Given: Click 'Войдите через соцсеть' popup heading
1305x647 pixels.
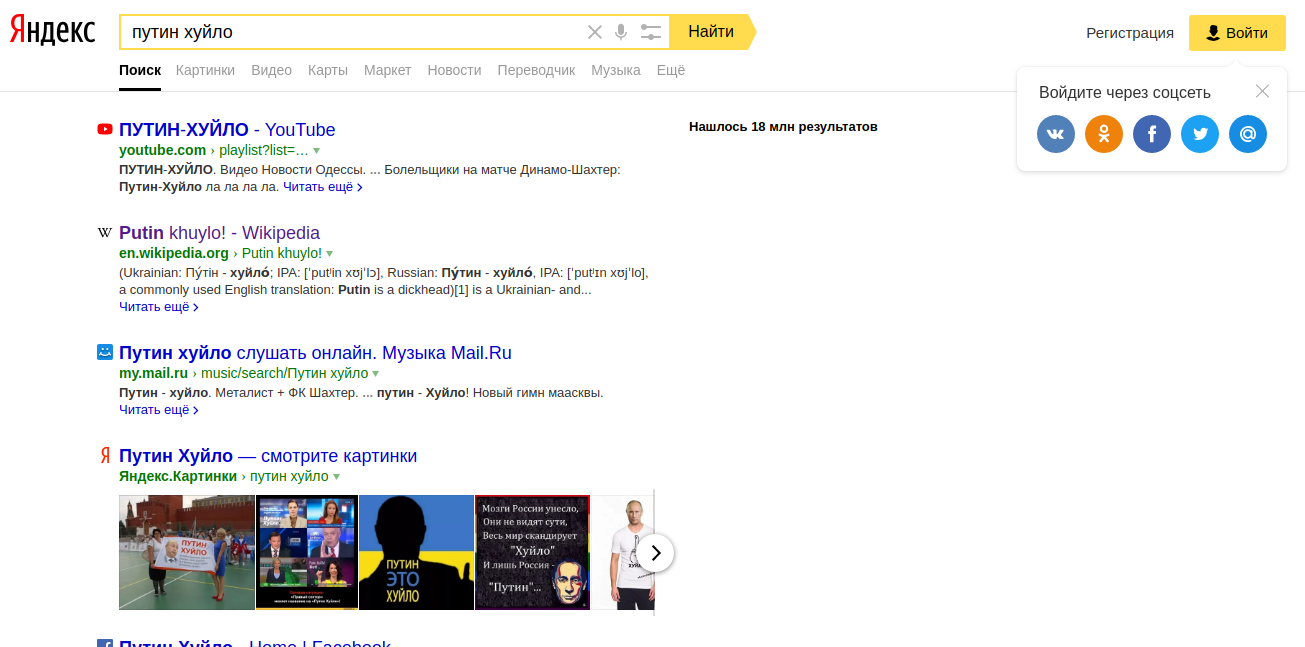Looking at the screenshot, I should tap(1125, 92).
